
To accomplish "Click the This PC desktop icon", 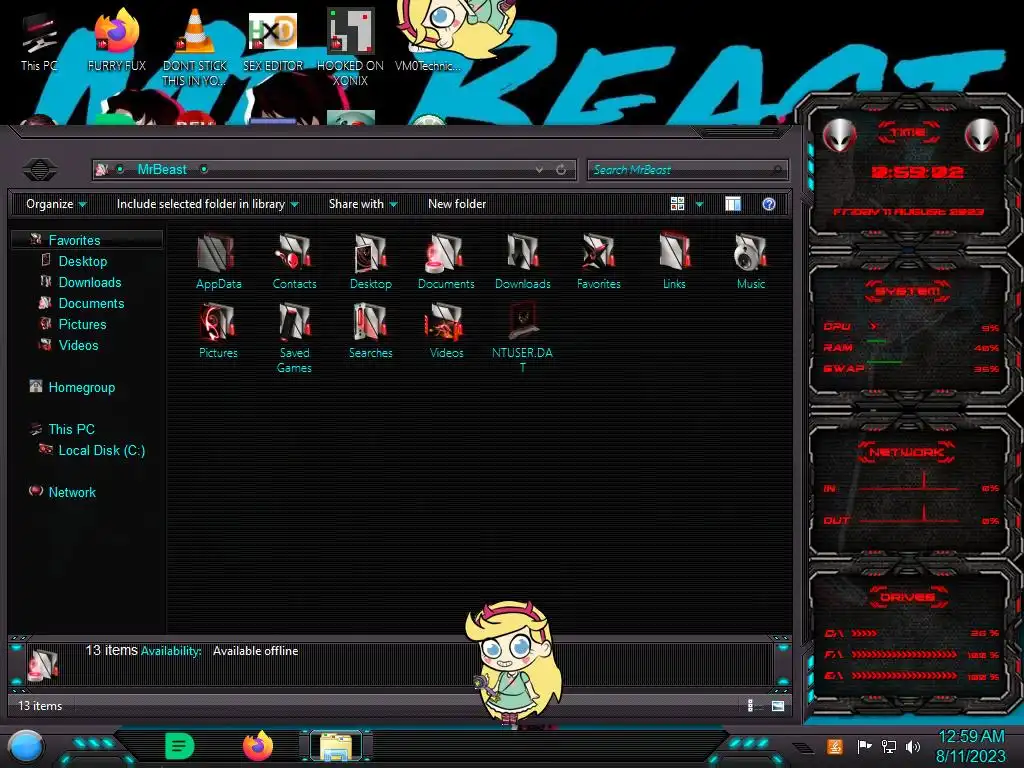I will click(39, 42).
